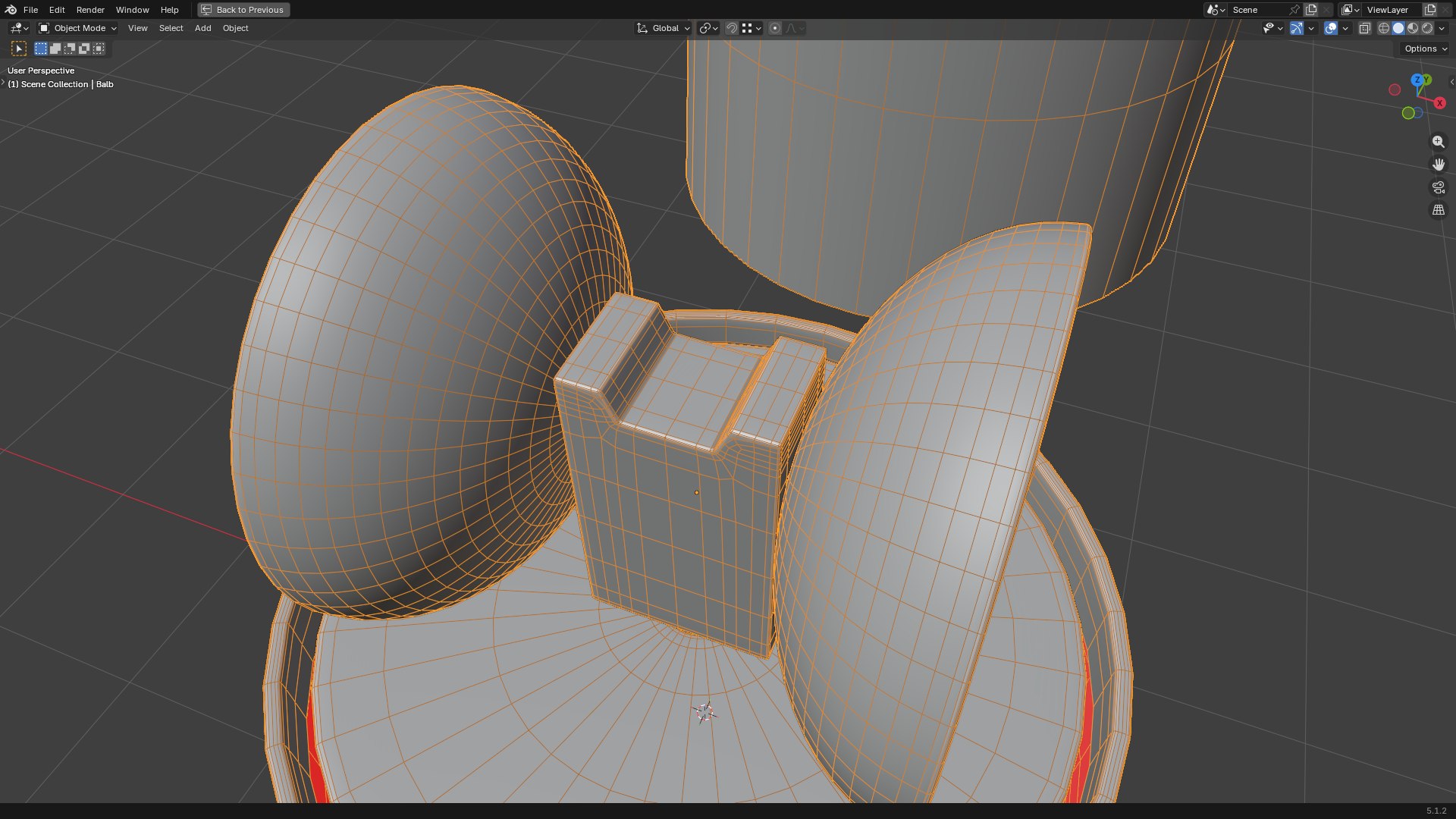Click the '5.1.2' version text

coord(1436,811)
